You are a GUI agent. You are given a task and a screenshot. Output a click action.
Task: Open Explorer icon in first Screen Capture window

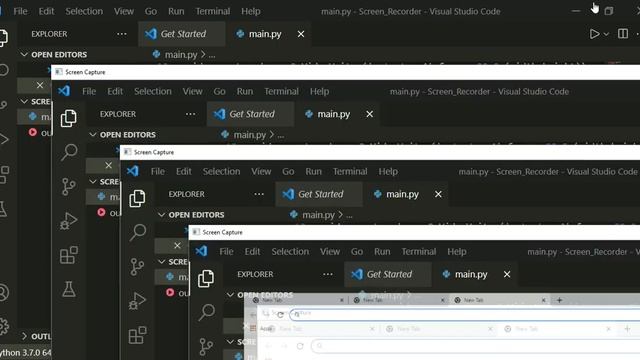[69, 118]
